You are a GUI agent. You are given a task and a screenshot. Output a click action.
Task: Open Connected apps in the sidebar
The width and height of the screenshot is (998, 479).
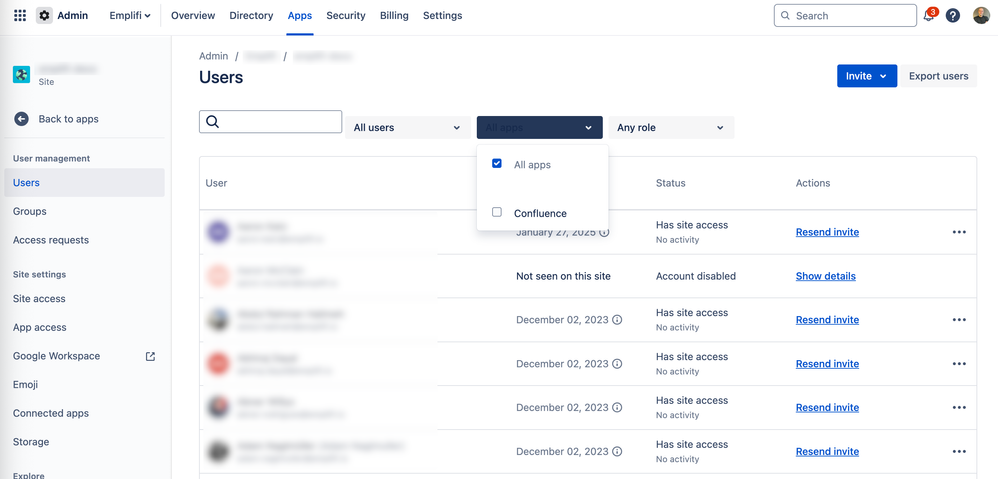84,413
